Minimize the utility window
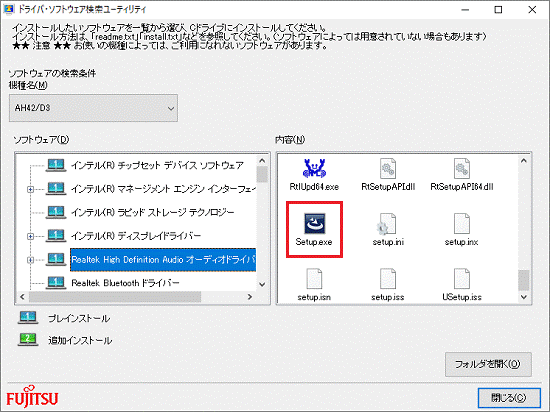 (465, 9)
